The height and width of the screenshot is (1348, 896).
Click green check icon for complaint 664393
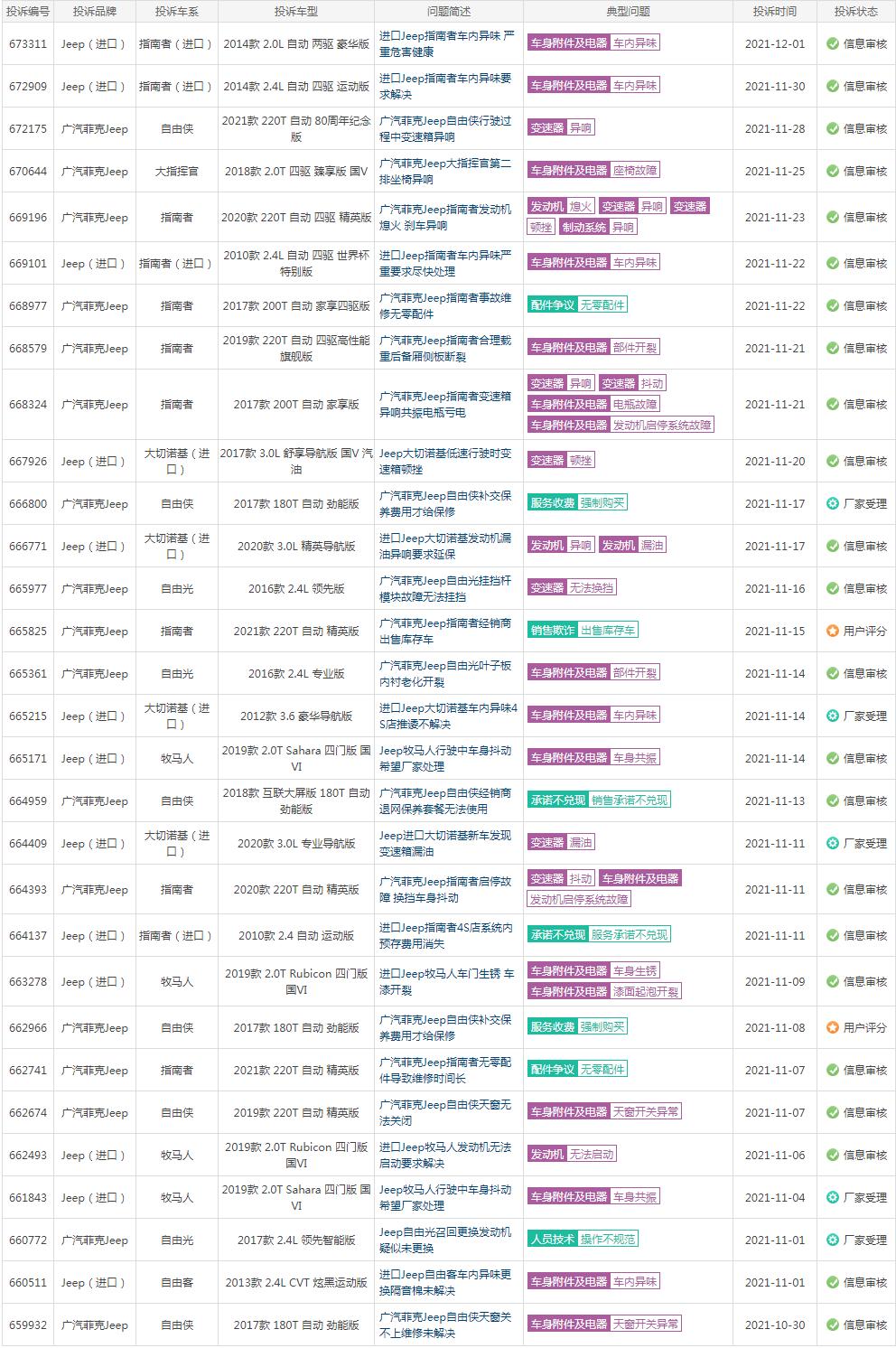[833, 889]
